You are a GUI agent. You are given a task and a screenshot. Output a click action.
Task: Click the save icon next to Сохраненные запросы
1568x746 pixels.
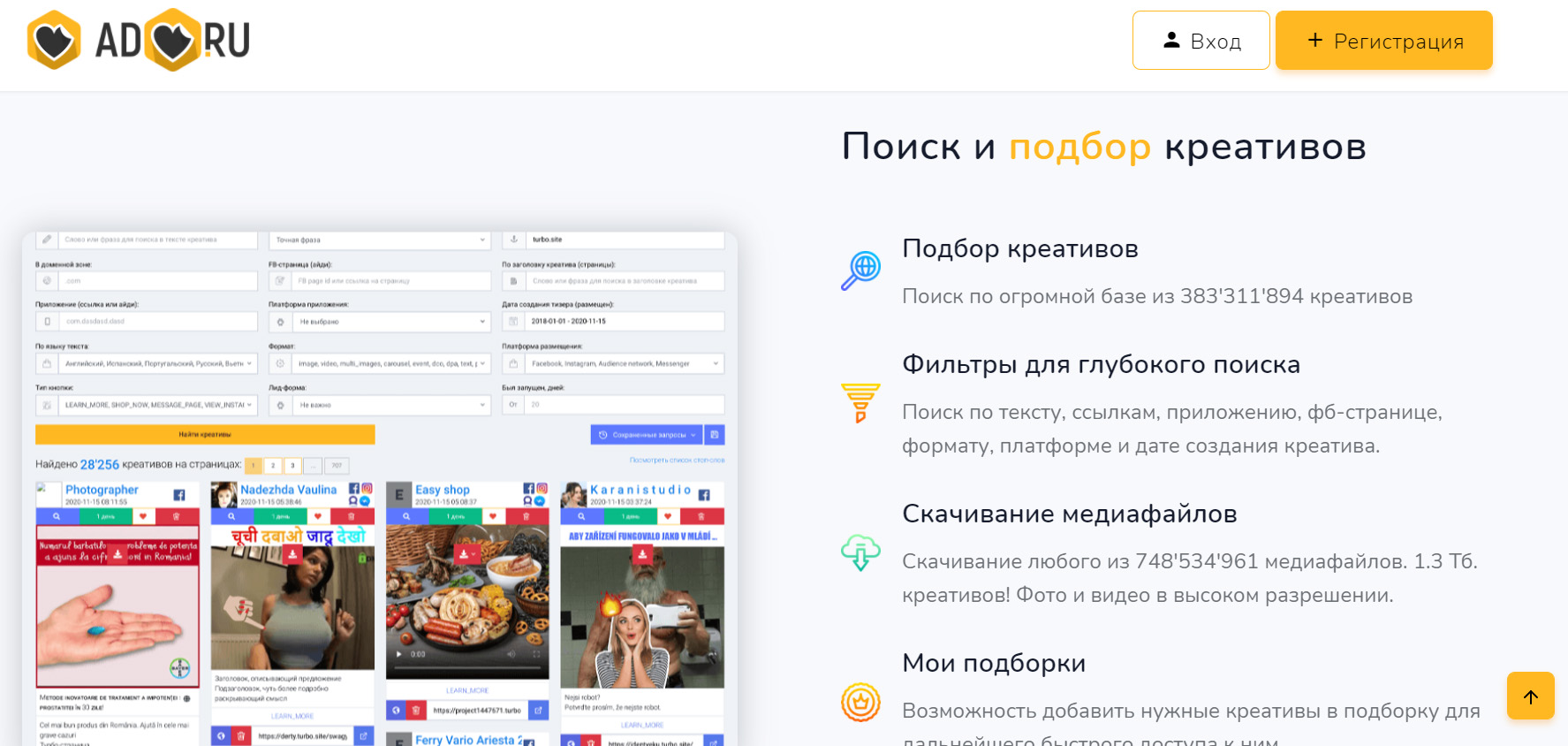point(715,435)
